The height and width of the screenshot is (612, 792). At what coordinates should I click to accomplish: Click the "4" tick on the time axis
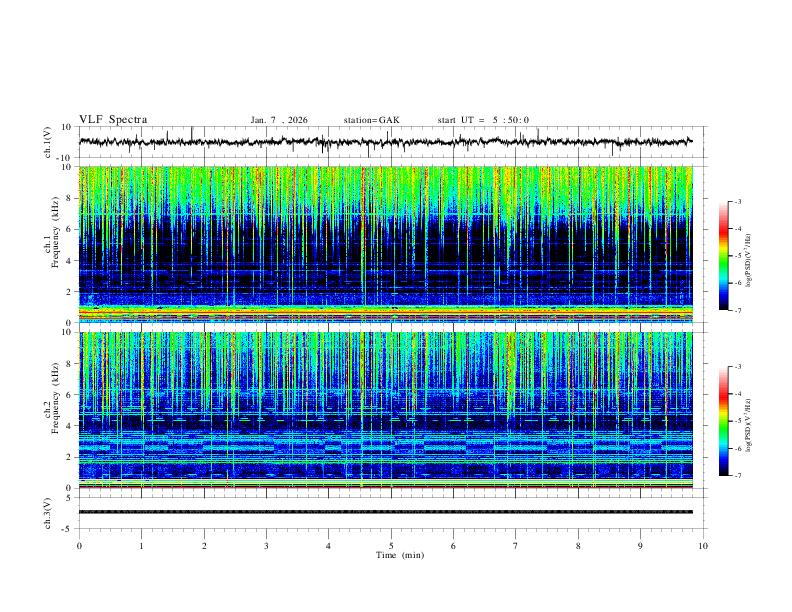click(329, 546)
